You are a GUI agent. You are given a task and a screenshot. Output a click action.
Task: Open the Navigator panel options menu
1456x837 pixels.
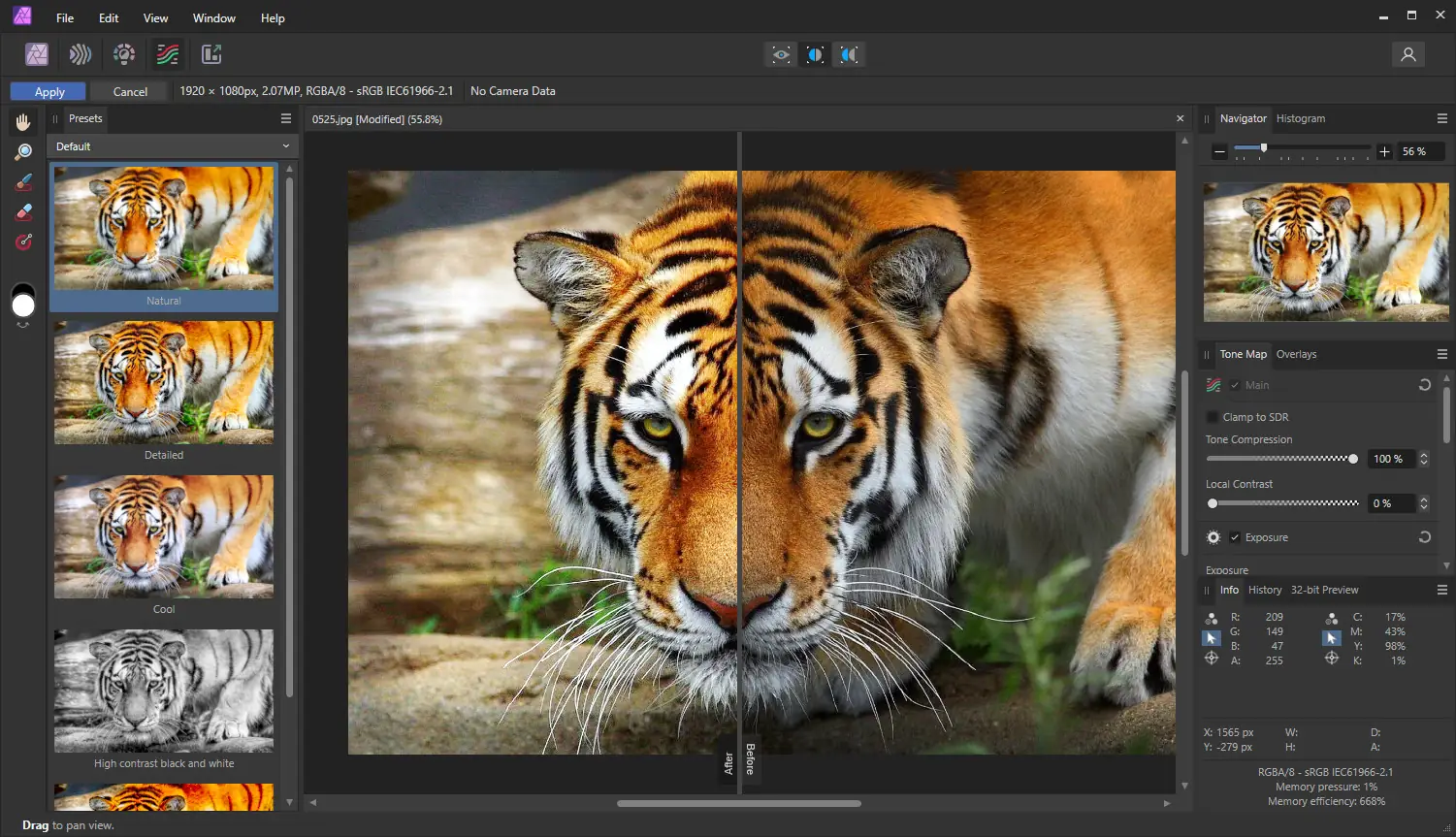point(1442,118)
